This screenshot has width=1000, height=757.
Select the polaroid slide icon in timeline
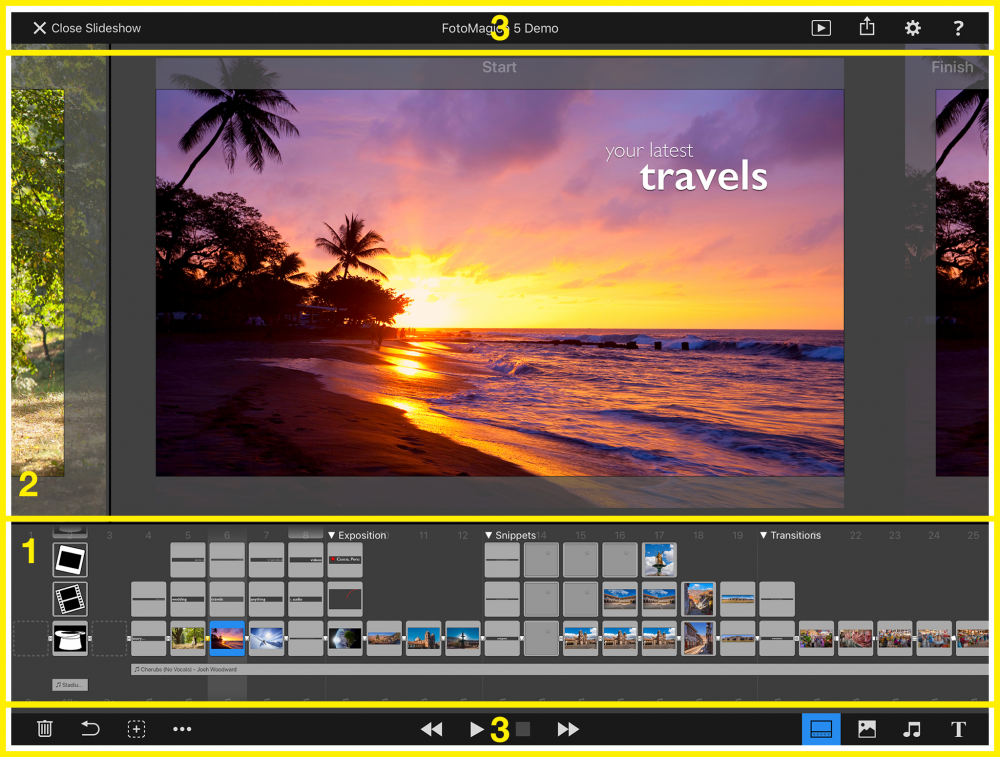[70, 560]
